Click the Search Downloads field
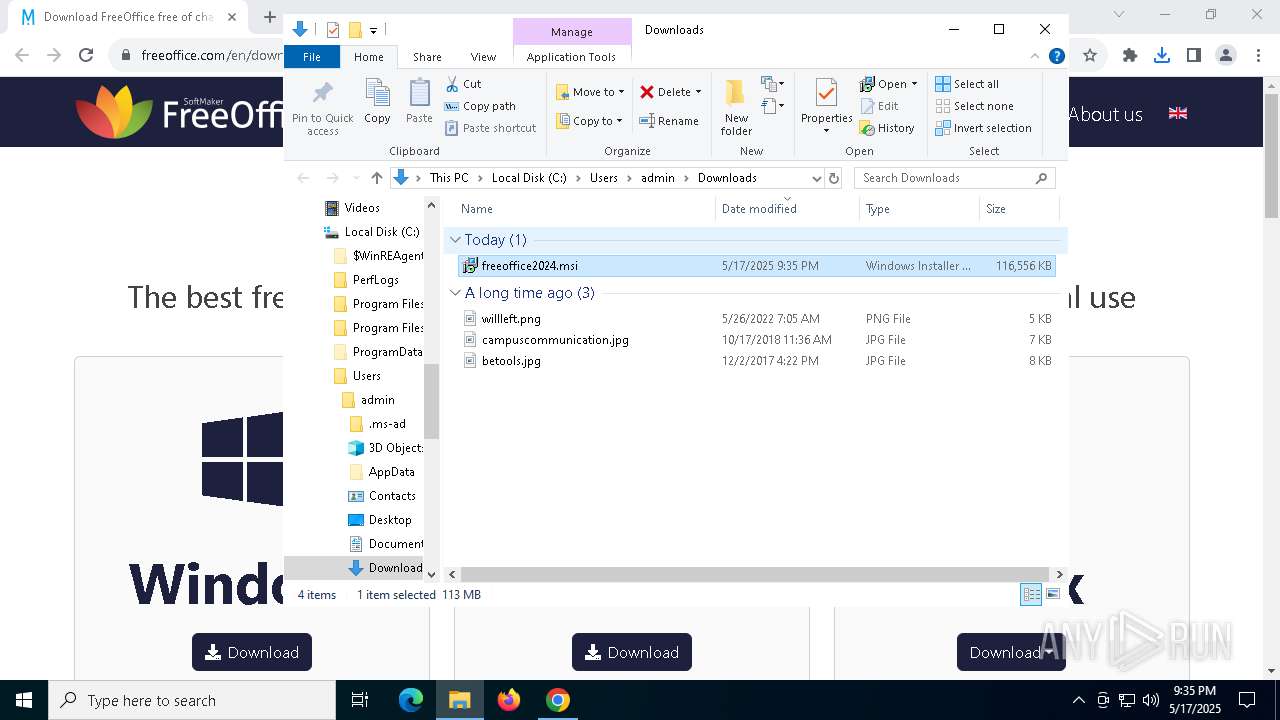 click(954, 178)
